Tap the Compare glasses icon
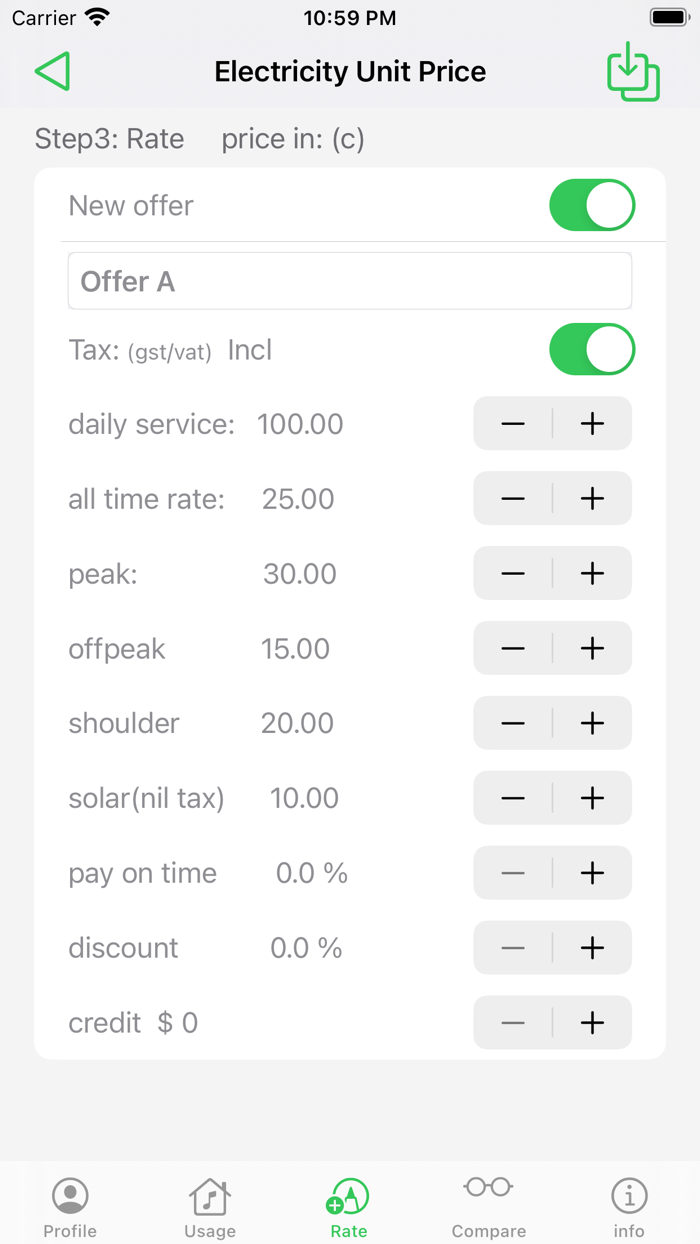 488,1187
